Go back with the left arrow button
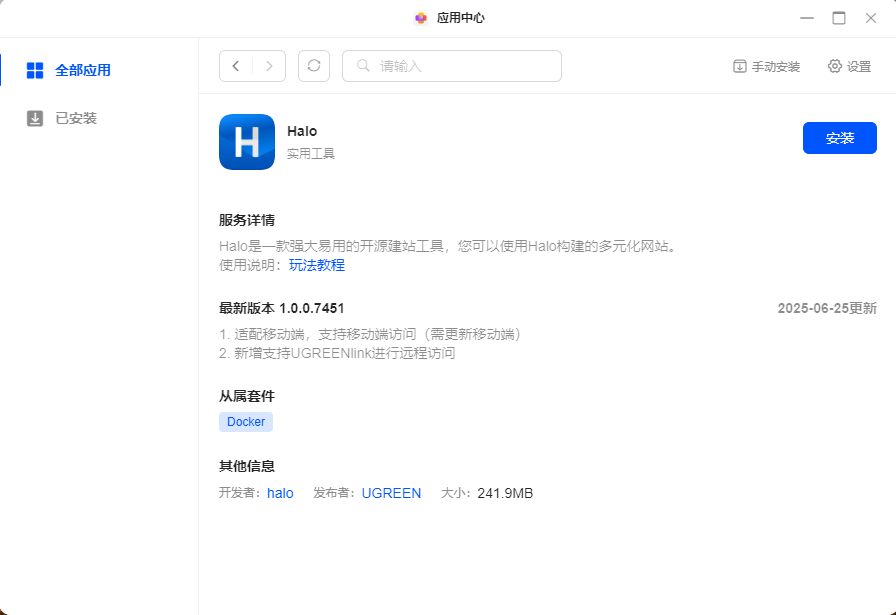The height and width of the screenshot is (615, 896). [236, 66]
